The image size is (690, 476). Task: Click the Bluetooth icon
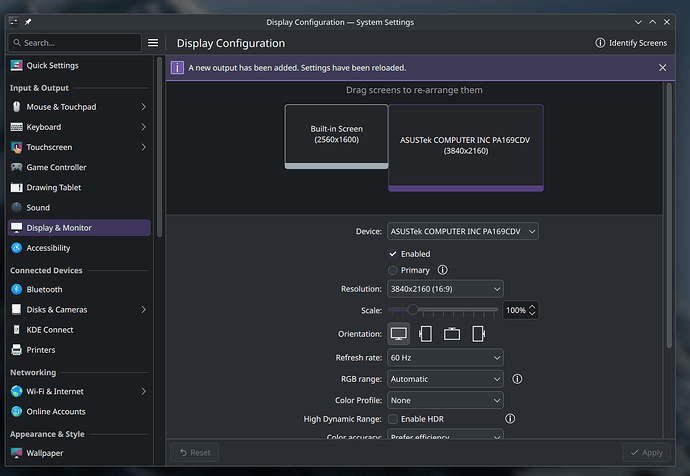[16, 289]
